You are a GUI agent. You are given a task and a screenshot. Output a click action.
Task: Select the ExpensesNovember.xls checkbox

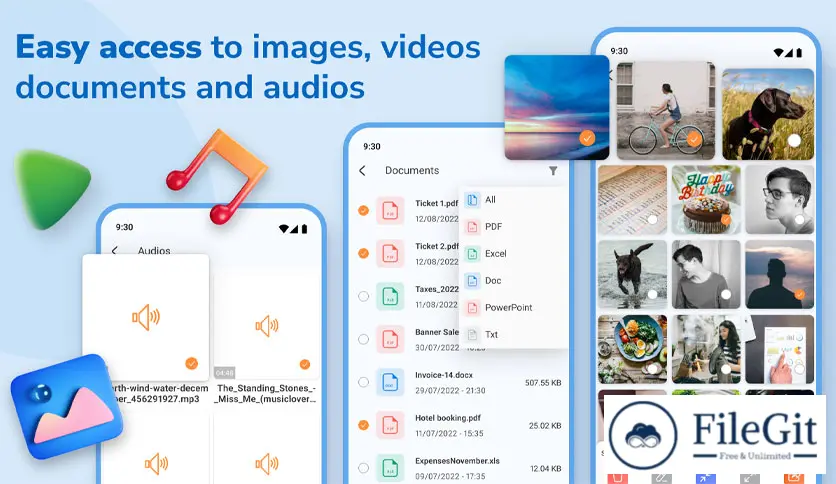364,468
